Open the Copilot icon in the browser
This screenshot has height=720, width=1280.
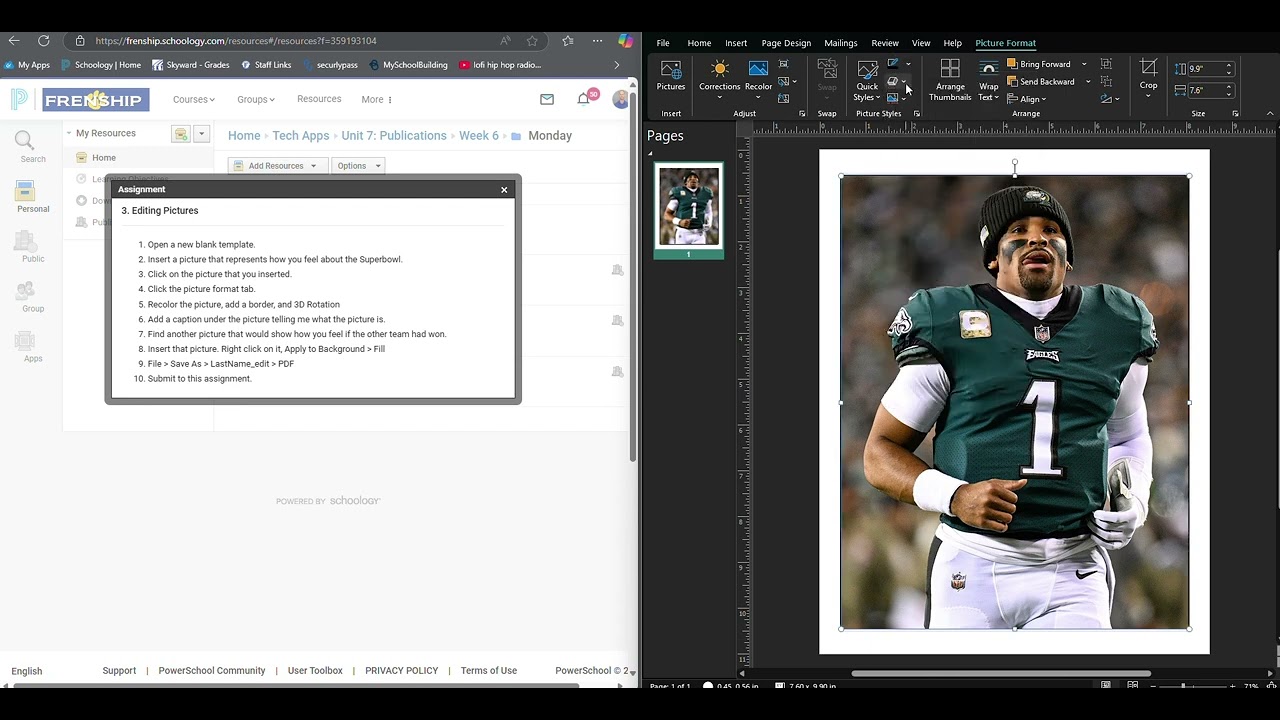tap(625, 41)
